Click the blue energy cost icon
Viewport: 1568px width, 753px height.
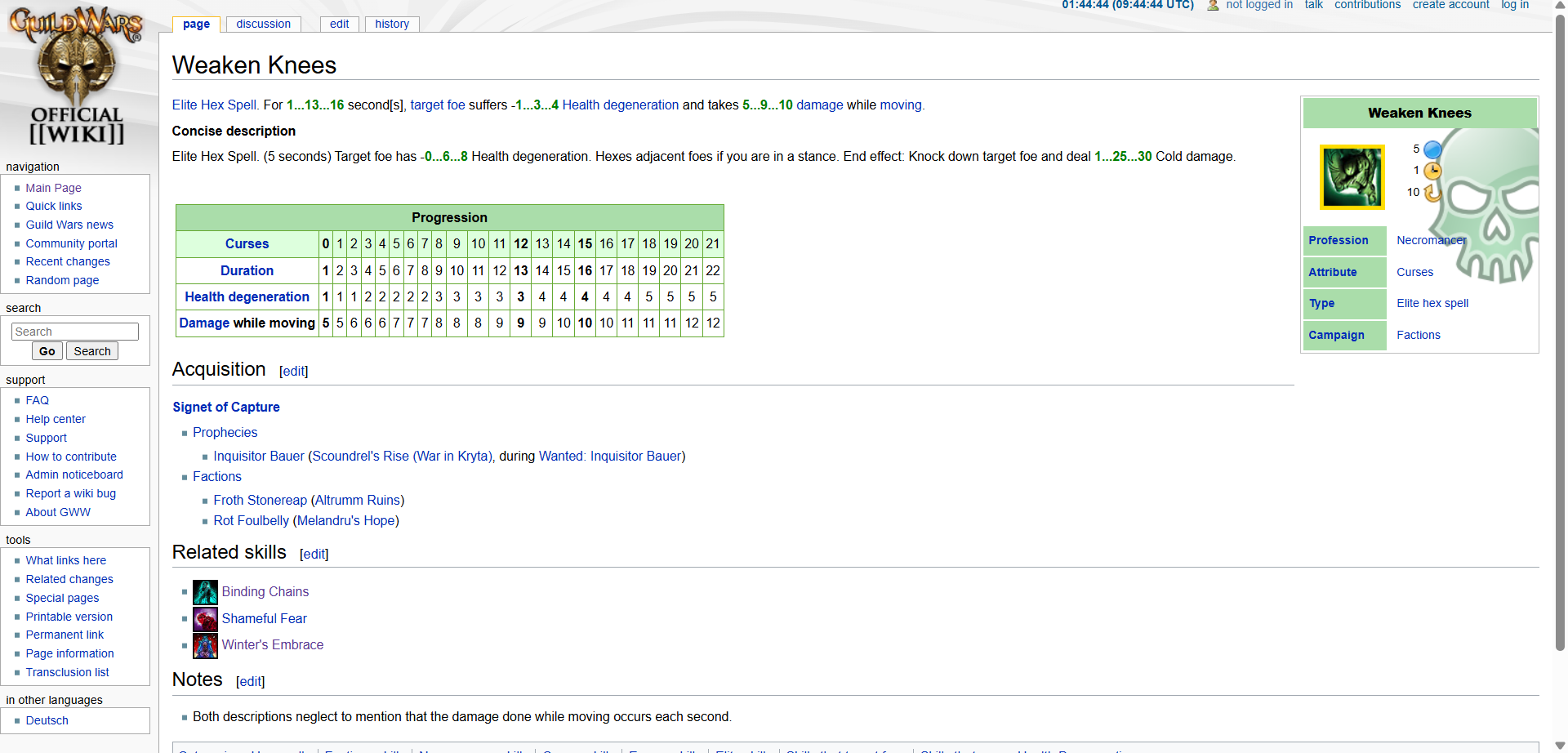[1432, 149]
